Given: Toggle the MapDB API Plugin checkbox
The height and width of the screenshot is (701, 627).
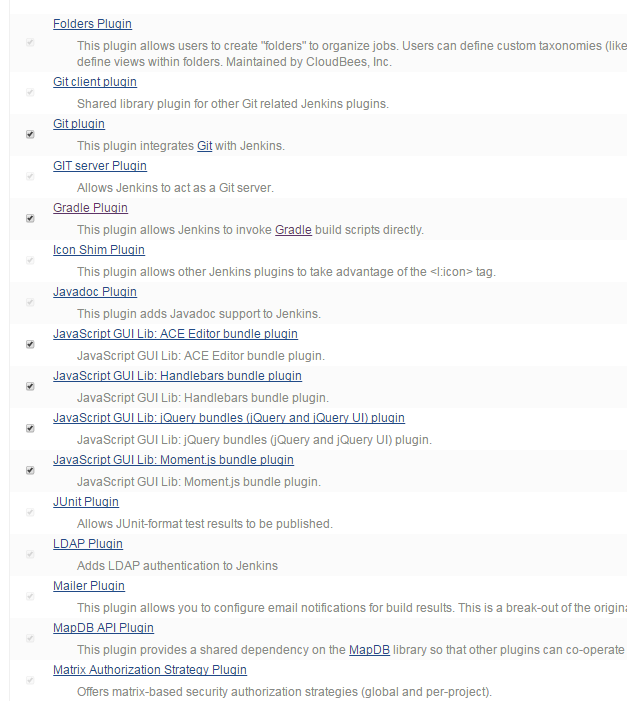Looking at the screenshot, I should [x=30, y=639].
